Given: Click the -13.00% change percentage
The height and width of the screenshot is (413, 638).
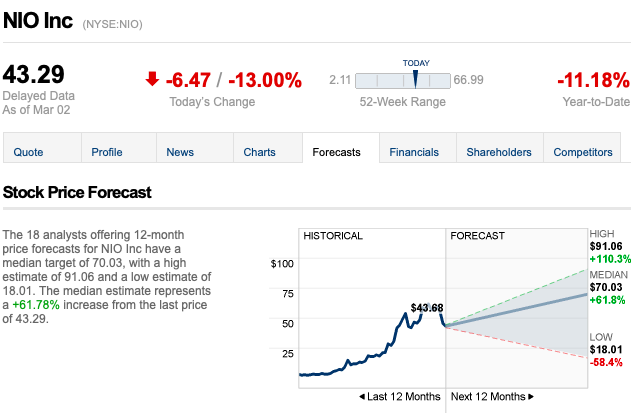Looking at the screenshot, I should pyautogui.click(x=265, y=80).
